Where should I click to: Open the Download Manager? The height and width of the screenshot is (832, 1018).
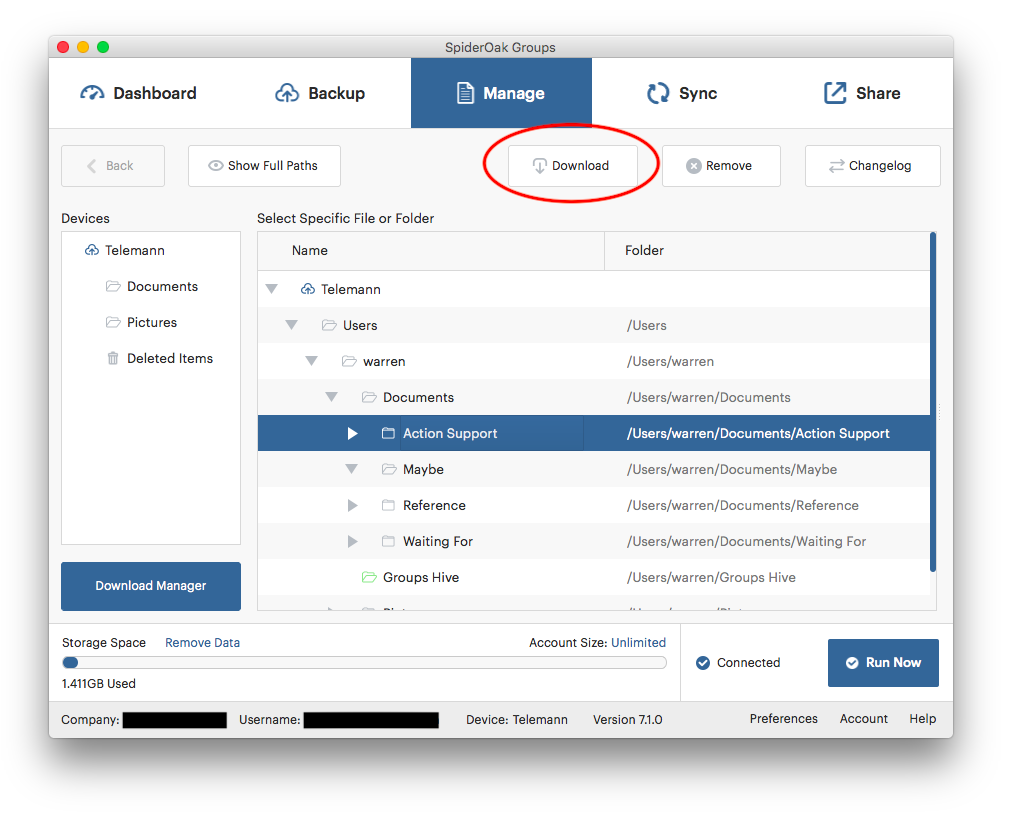click(151, 586)
